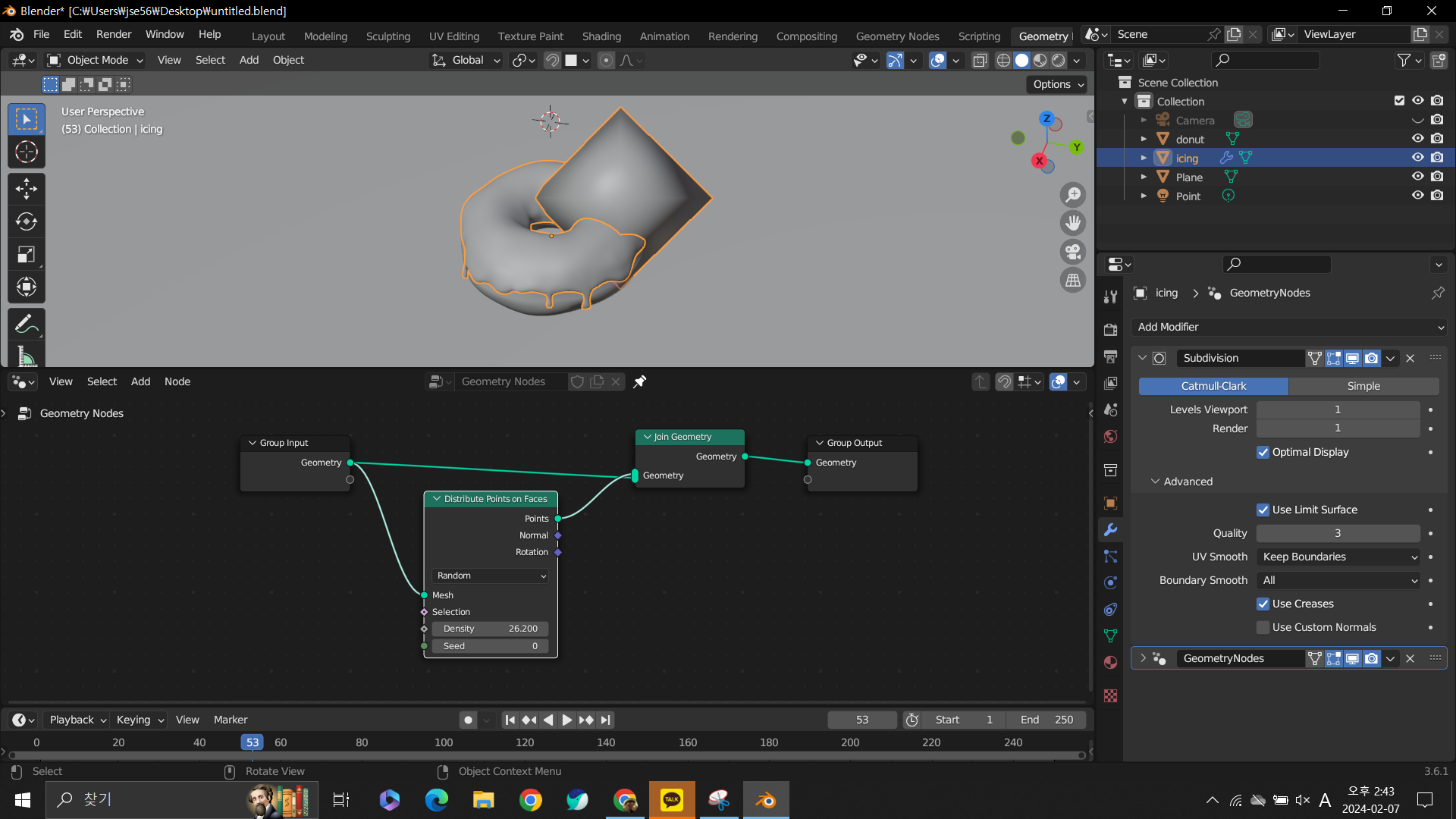Activate the Rotate tool
The height and width of the screenshot is (819, 1456).
(27, 221)
